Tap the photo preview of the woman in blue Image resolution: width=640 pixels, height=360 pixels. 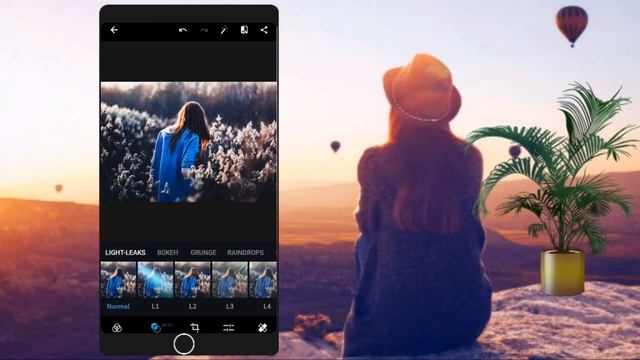pos(189,142)
